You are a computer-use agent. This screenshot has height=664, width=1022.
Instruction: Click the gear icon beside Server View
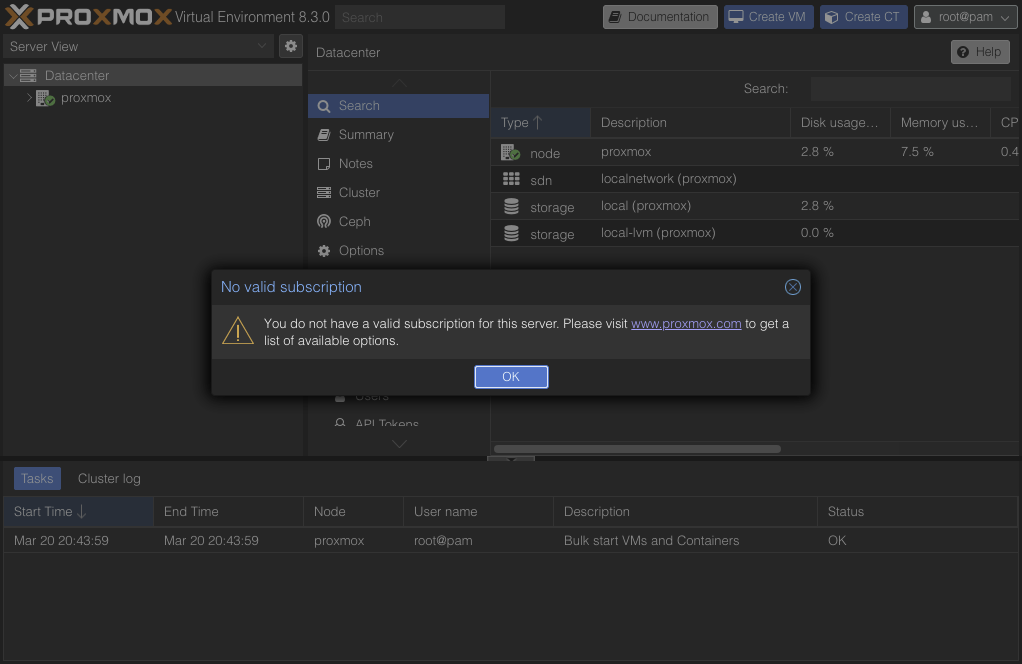click(290, 46)
